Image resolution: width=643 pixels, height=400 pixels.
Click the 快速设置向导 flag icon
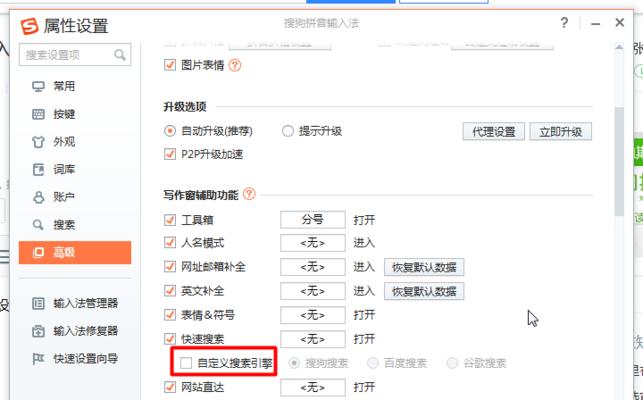[38, 359]
